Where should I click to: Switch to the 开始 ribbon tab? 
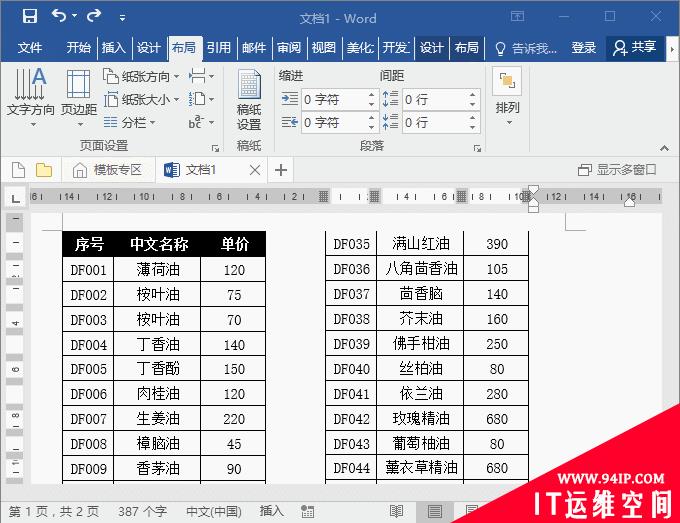(78, 47)
